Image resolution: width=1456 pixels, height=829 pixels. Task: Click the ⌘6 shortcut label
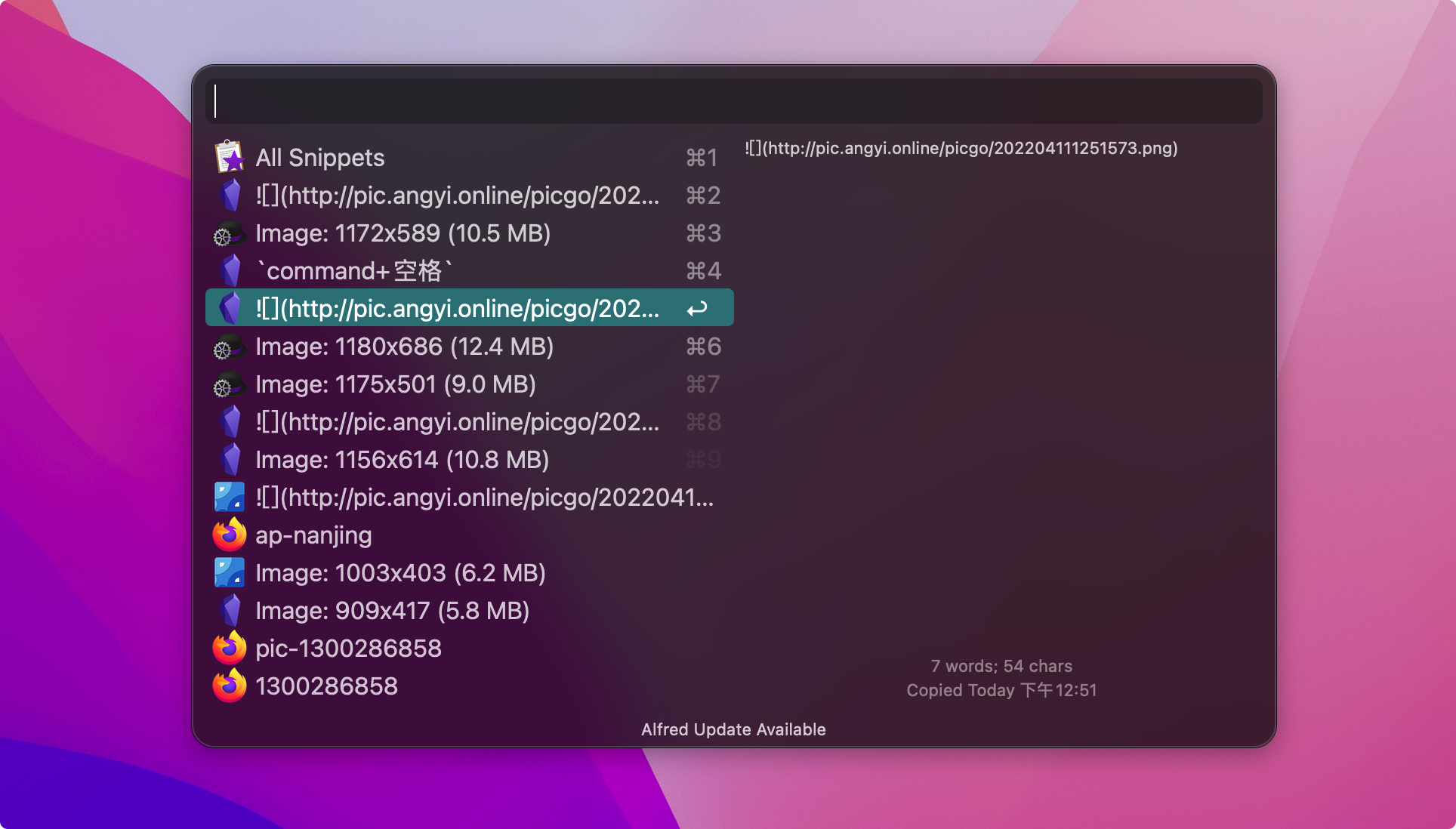click(703, 347)
